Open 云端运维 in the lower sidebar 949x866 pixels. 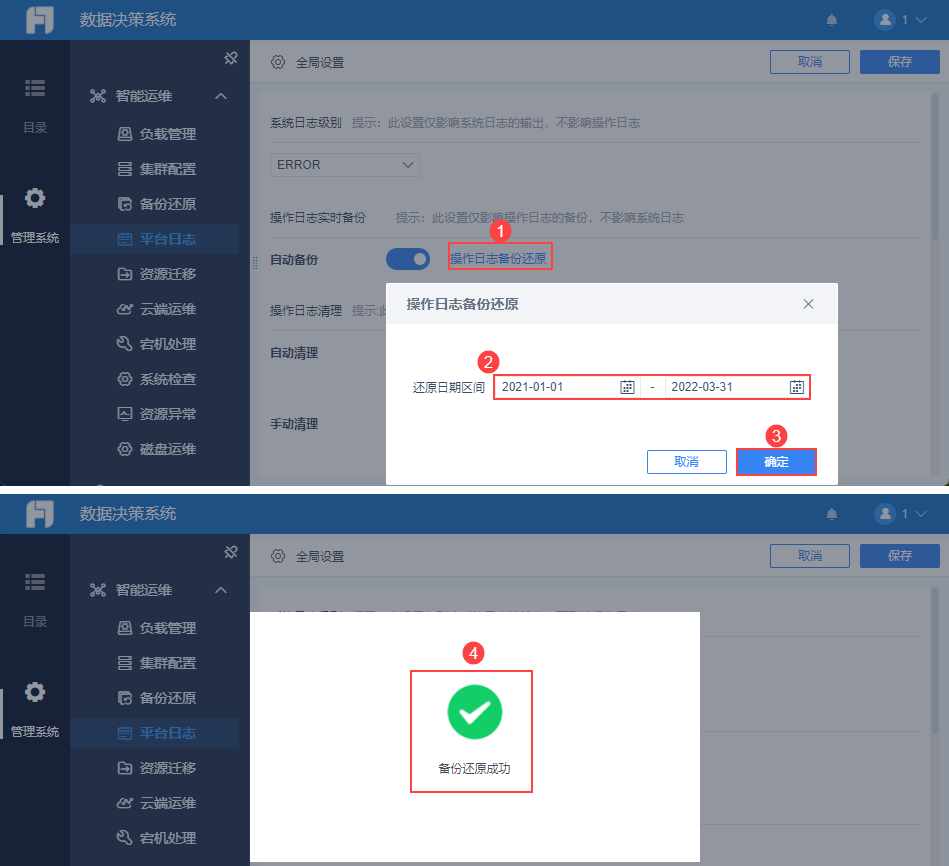156,803
